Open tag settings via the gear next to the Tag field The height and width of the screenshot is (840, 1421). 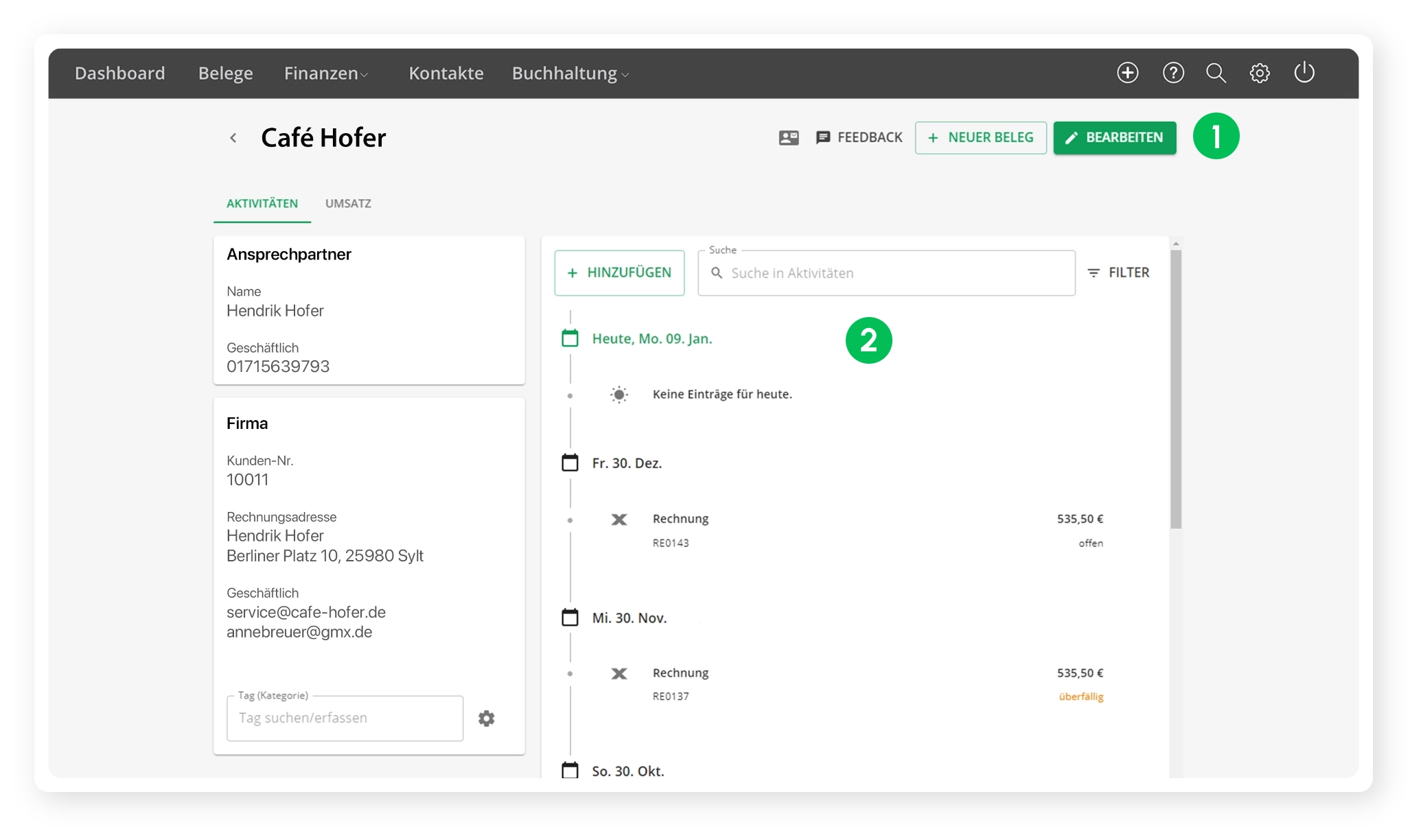[487, 719]
